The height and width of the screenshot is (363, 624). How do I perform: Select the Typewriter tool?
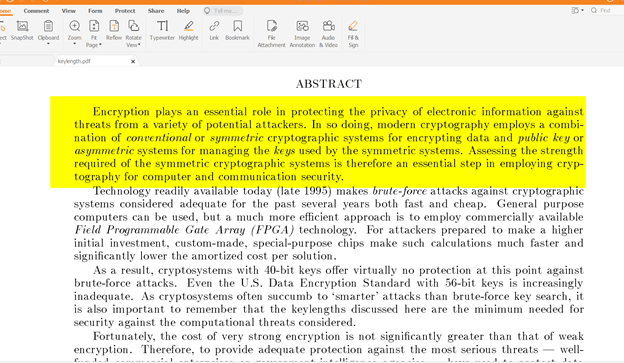coord(162,31)
